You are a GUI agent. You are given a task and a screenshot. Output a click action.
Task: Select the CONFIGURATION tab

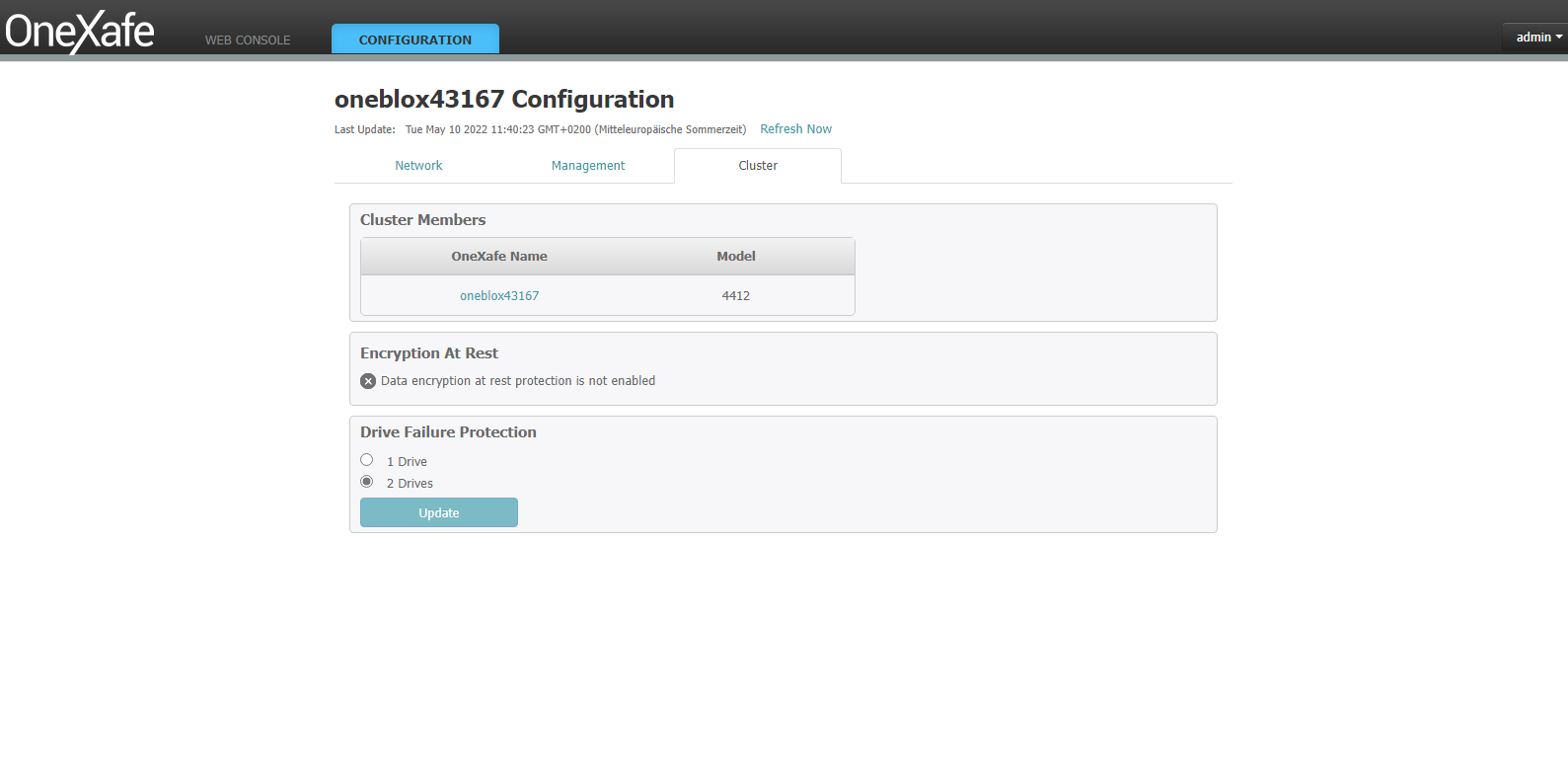pyautogui.click(x=414, y=40)
